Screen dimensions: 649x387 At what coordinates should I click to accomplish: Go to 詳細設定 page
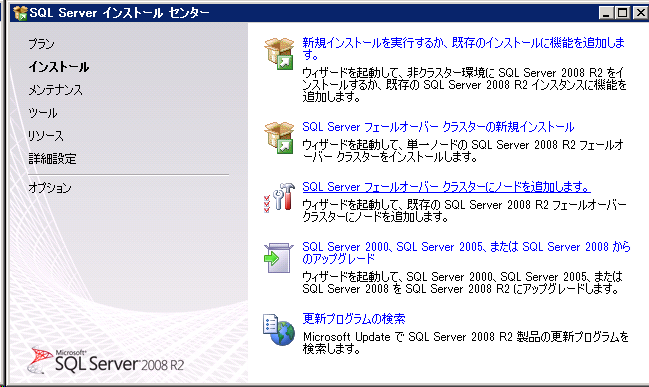point(52,159)
